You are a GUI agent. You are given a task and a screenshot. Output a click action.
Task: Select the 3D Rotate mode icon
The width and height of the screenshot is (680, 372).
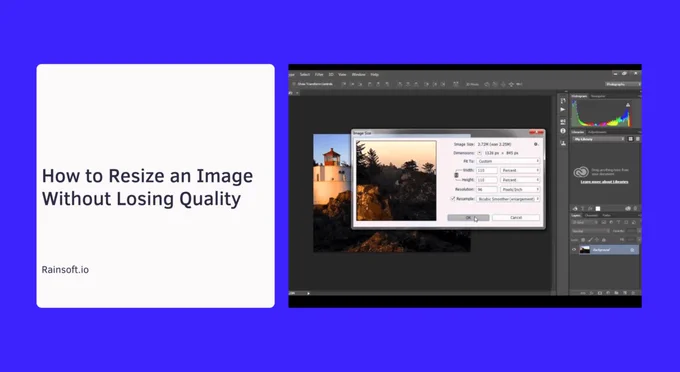[x=487, y=84]
